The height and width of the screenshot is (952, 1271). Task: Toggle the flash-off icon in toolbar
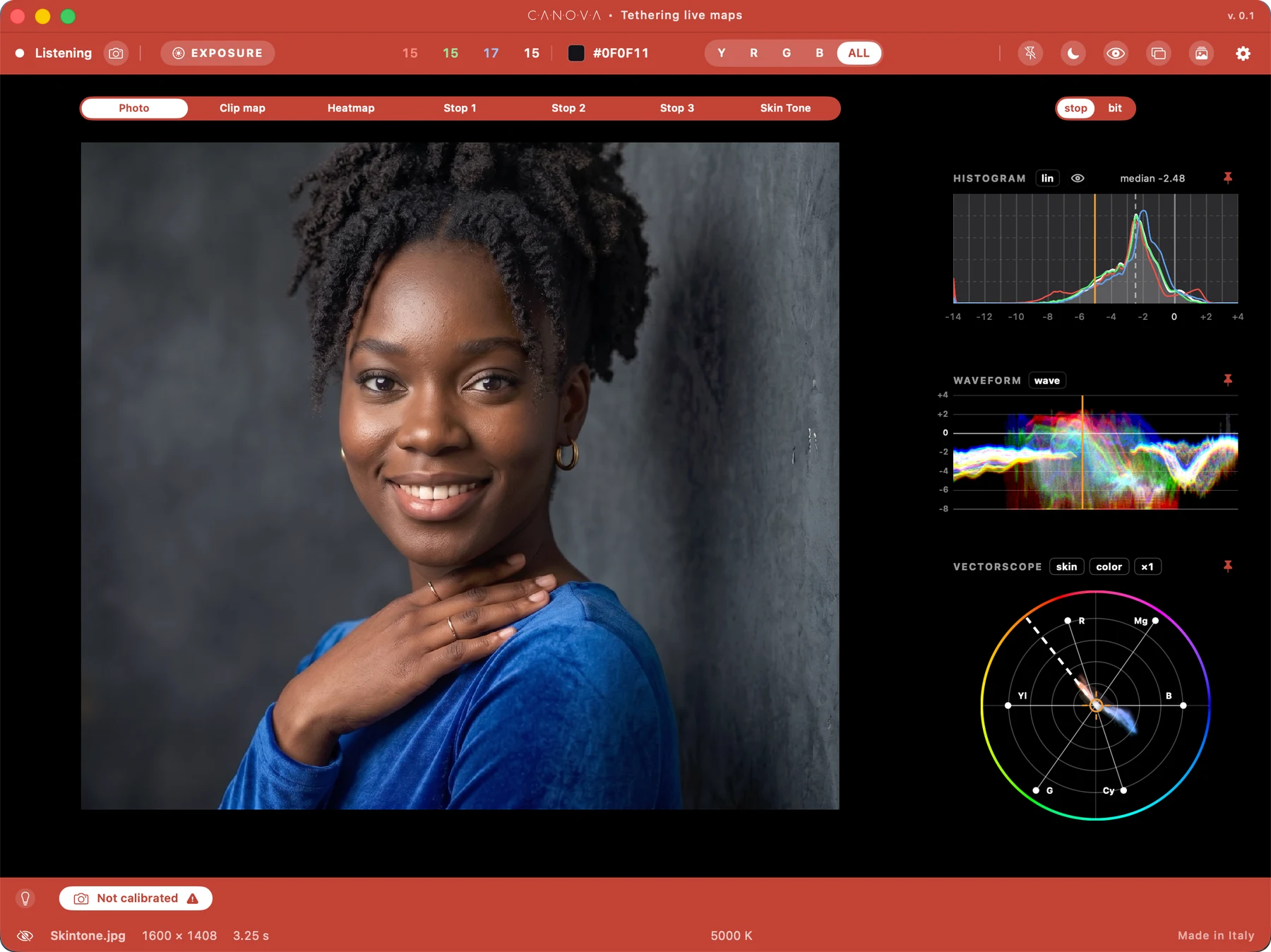click(x=1030, y=53)
